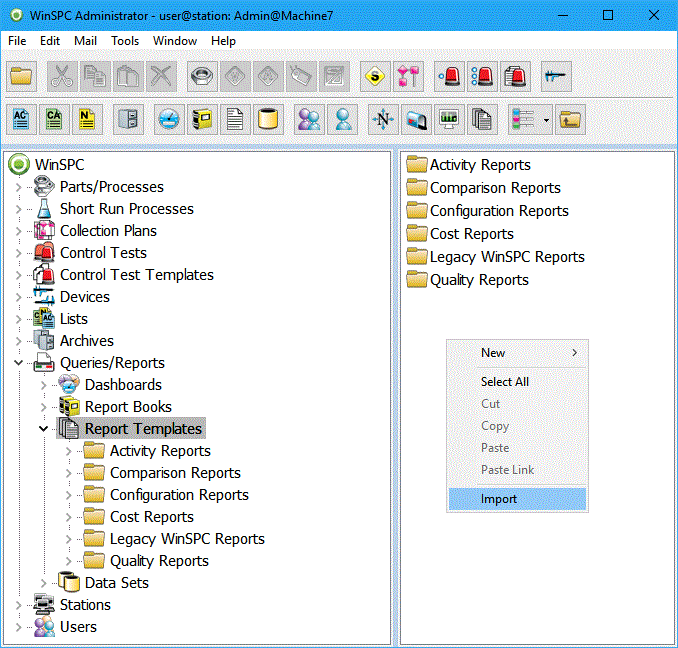This screenshot has height=648, width=678.
Task: Click the single red alarm light icon
Action: coord(449,77)
